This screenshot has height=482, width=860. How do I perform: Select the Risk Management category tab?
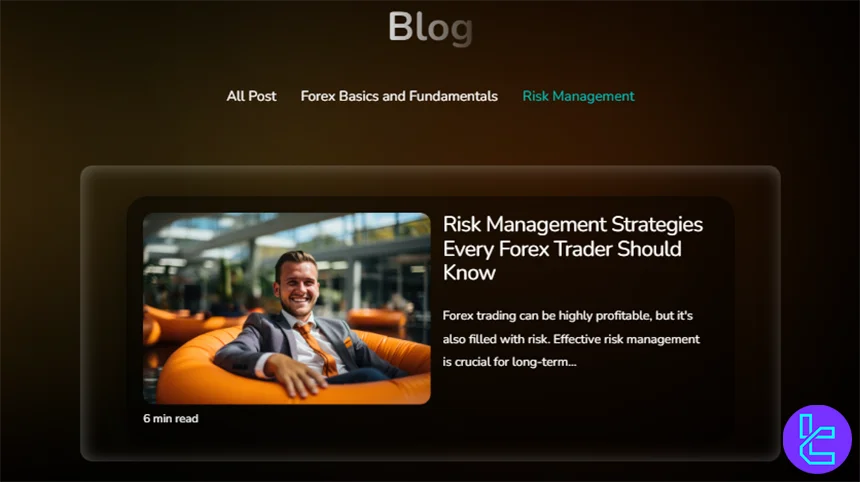tap(578, 96)
